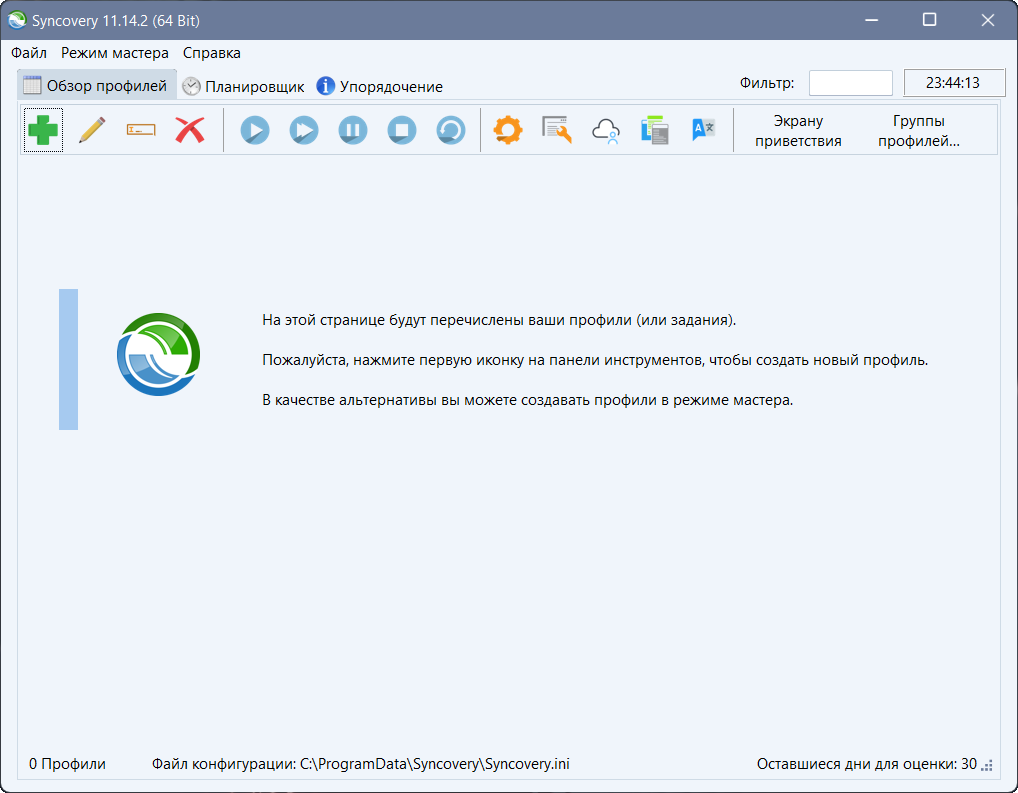1018x793 pixels.
Task: Open the Файл menu
Action: pyautogui.click(x=29, y=53)
